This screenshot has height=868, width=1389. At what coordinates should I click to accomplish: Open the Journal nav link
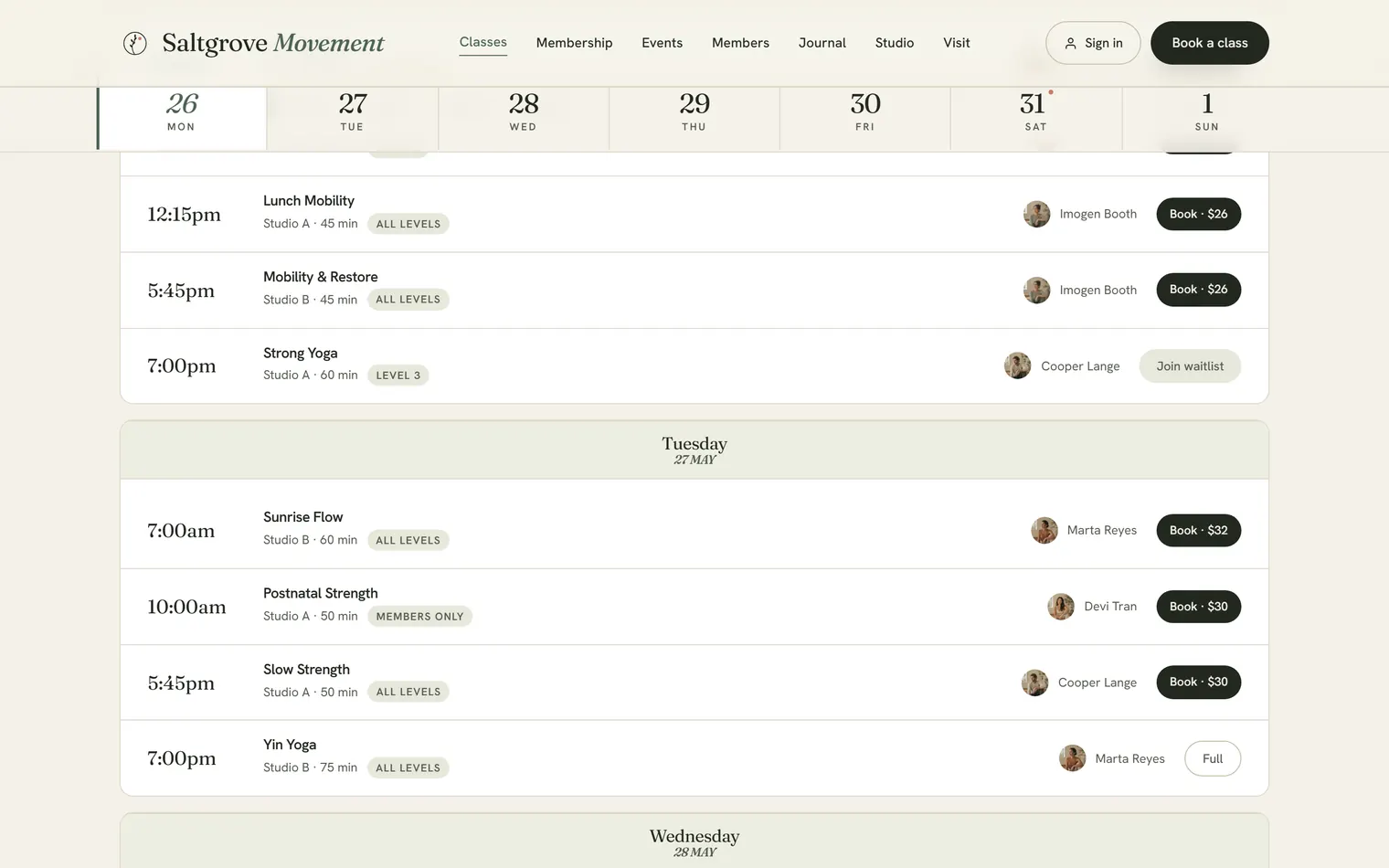pos(822,43)
